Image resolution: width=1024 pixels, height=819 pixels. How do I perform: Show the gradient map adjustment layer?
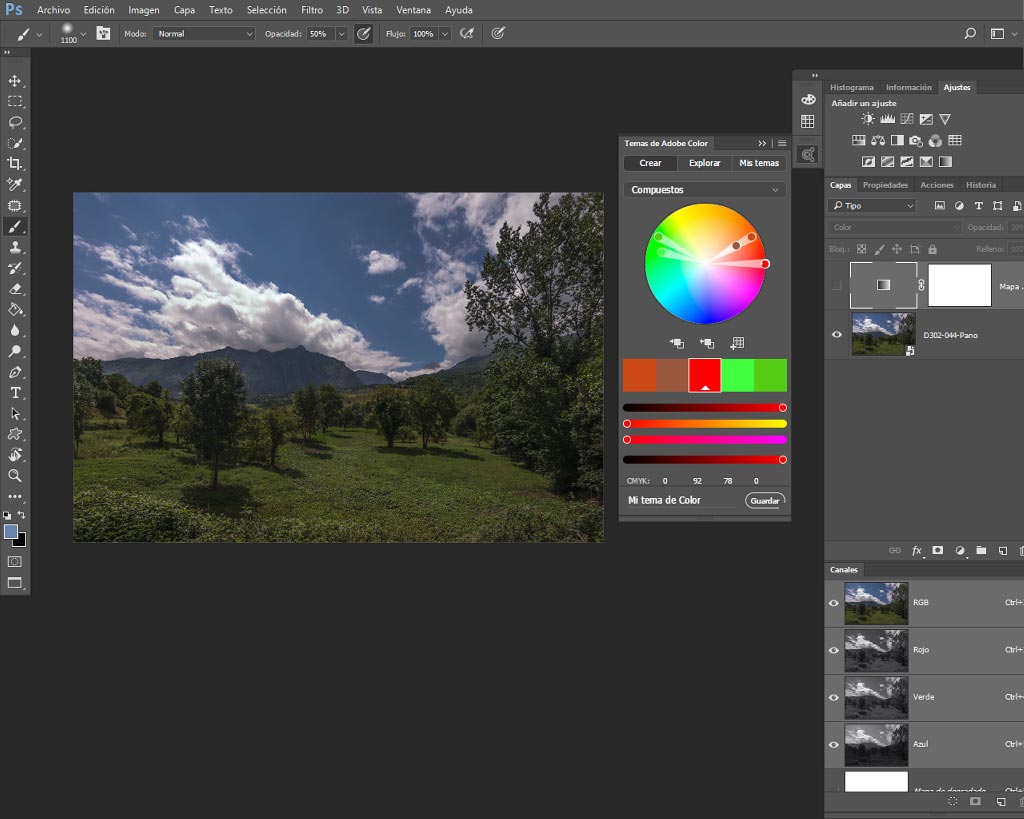pos(837,285)
